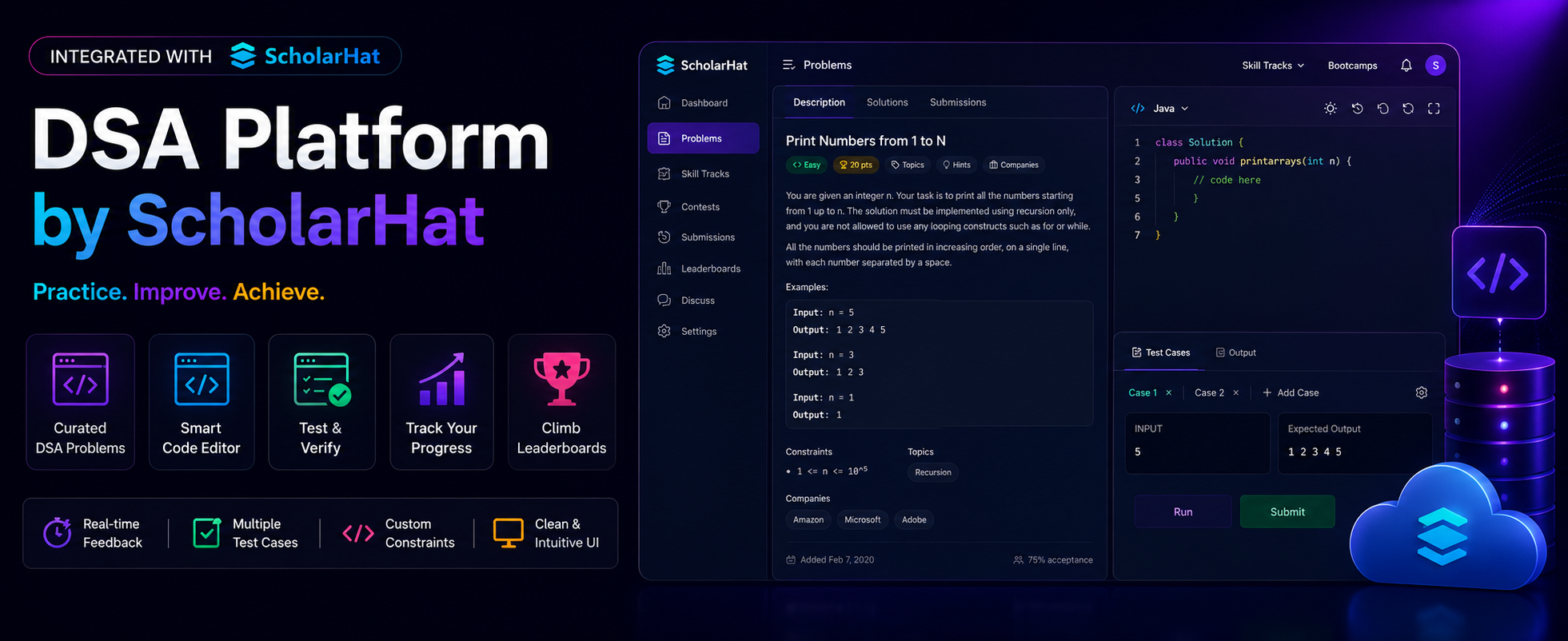
Task: Click the '75% acceptance' text
Action: click(x=1059, y=559)
